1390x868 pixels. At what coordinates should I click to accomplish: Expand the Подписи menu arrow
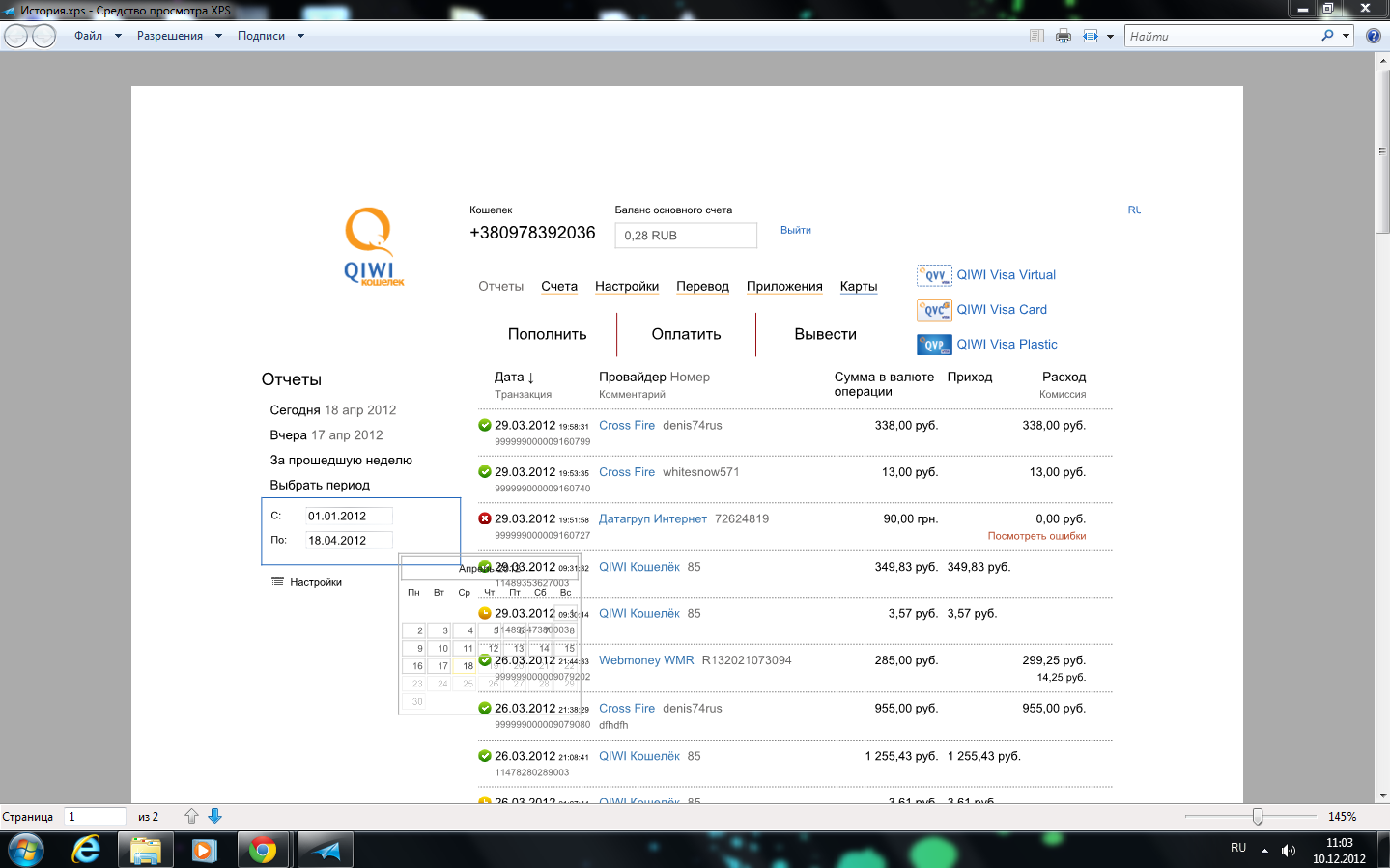300,37
